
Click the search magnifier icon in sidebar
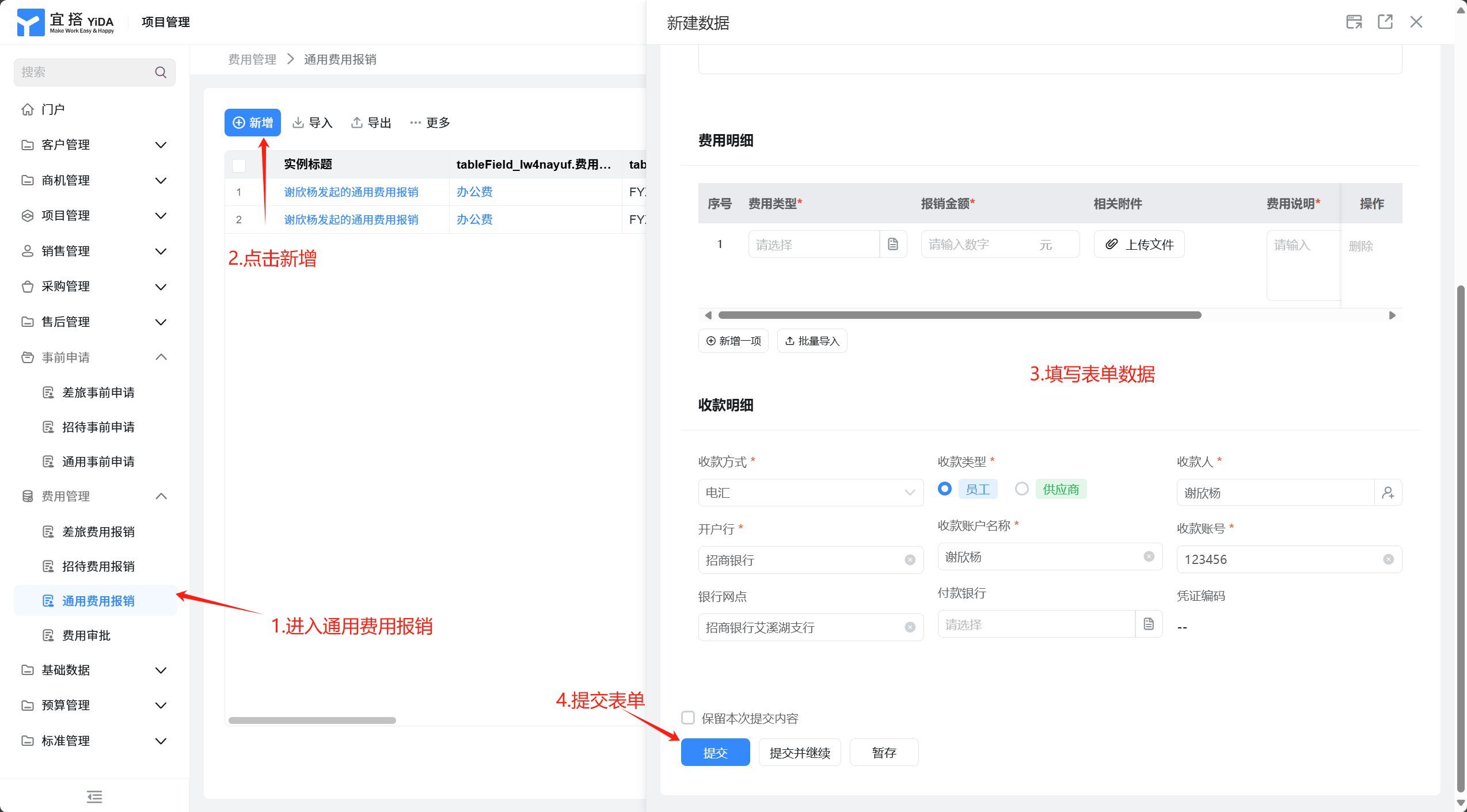click(x=161, y=72)
